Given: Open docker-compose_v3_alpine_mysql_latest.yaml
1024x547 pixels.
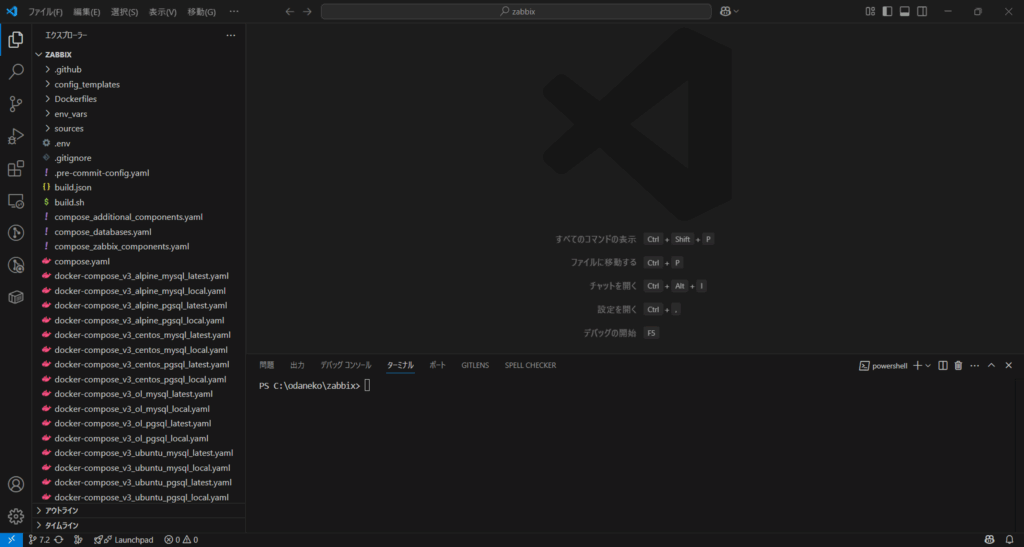Looking at the screenshot, I should coord(139,276).
